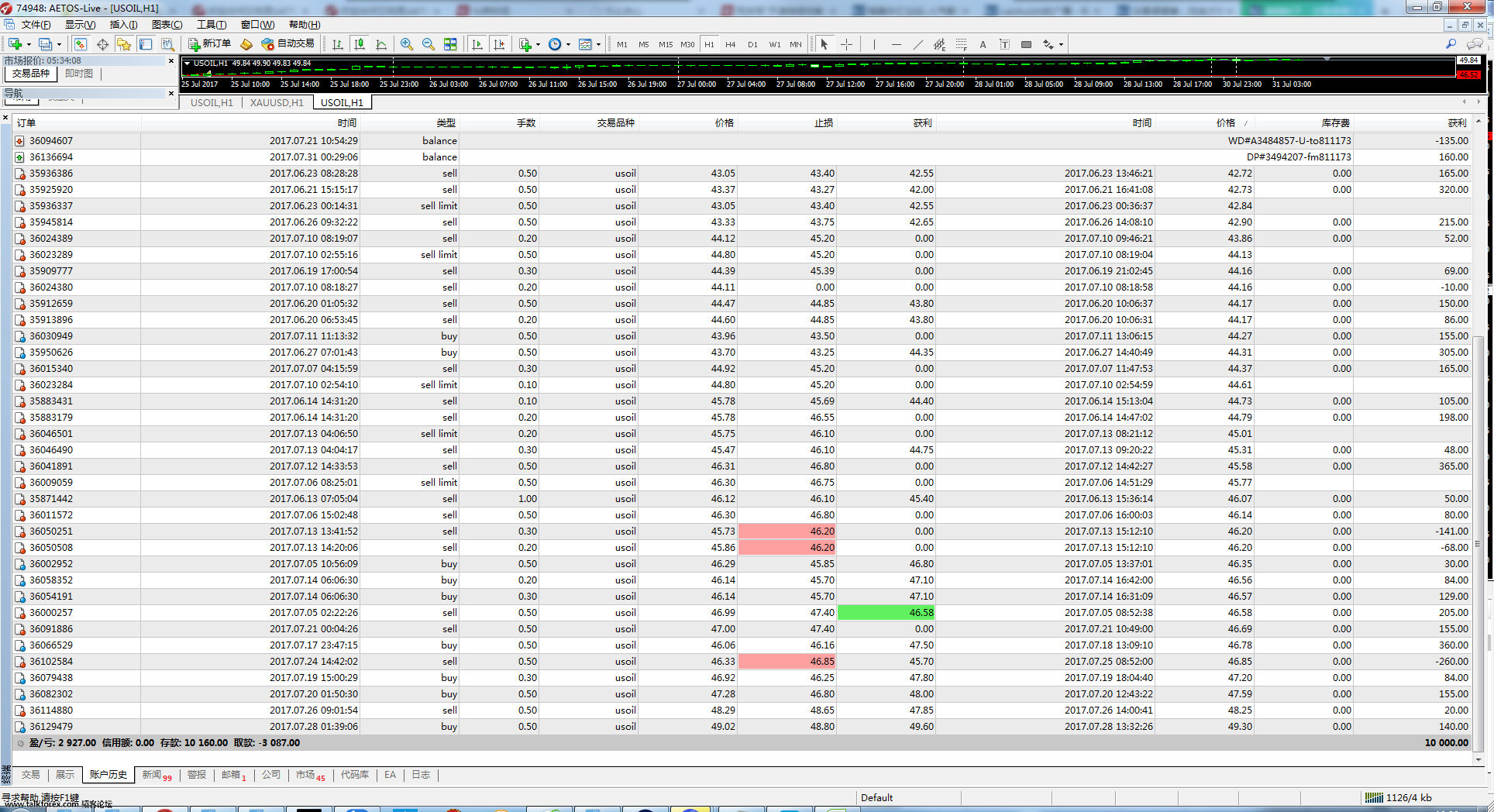Expand the Templates dropdown arrow
This screenshot has height=812, width=1494.
pyautogui.click(x=598, y=44)
